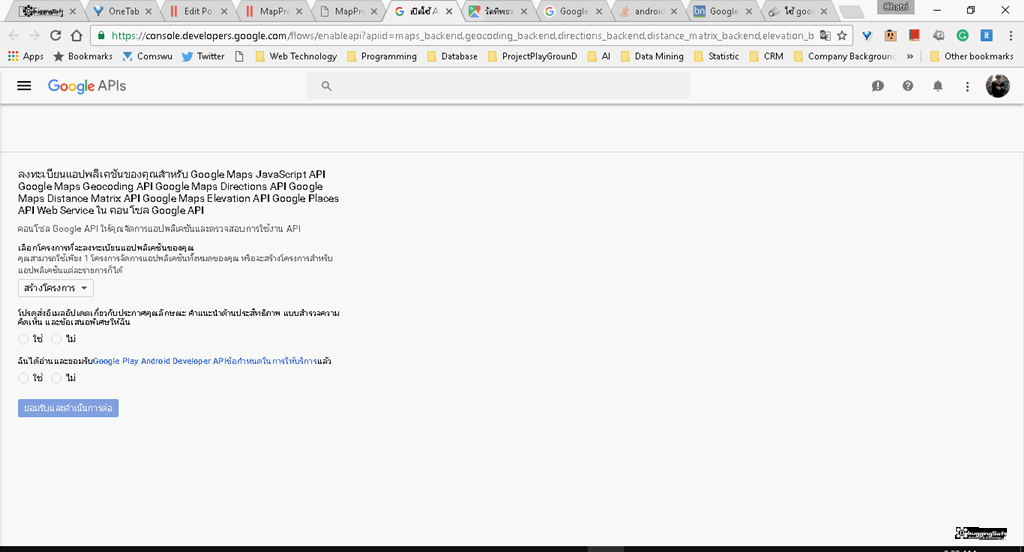The width and height of the screenshot is (1024, 552).
Task: Click the browser forward arrow
Action: click(34, 35)
